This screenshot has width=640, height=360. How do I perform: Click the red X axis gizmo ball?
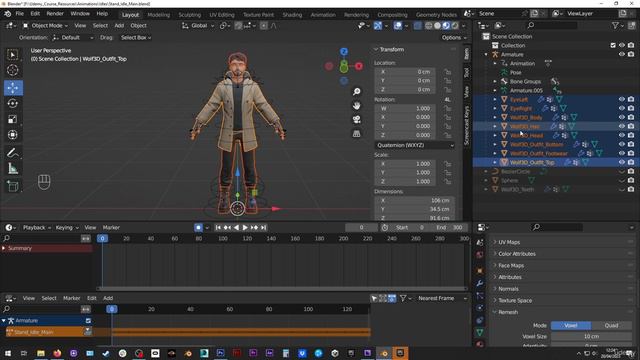pos(359,66)
